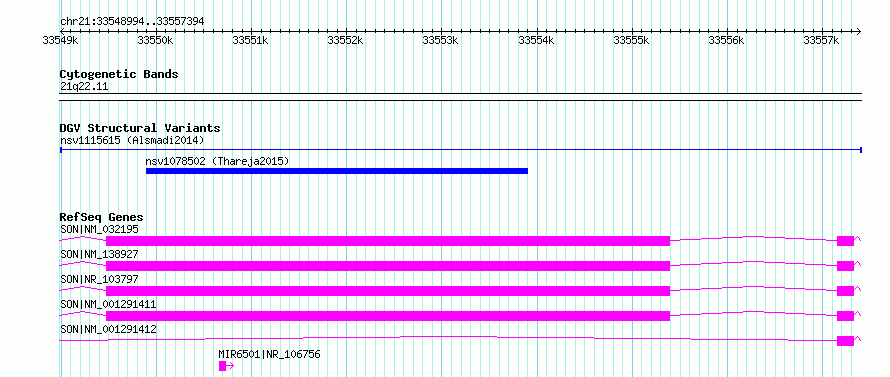Open the DGV Structural Variants track heading
This screenshot has width=890, height=377.
pyautogui.click(x=140, y=128)
